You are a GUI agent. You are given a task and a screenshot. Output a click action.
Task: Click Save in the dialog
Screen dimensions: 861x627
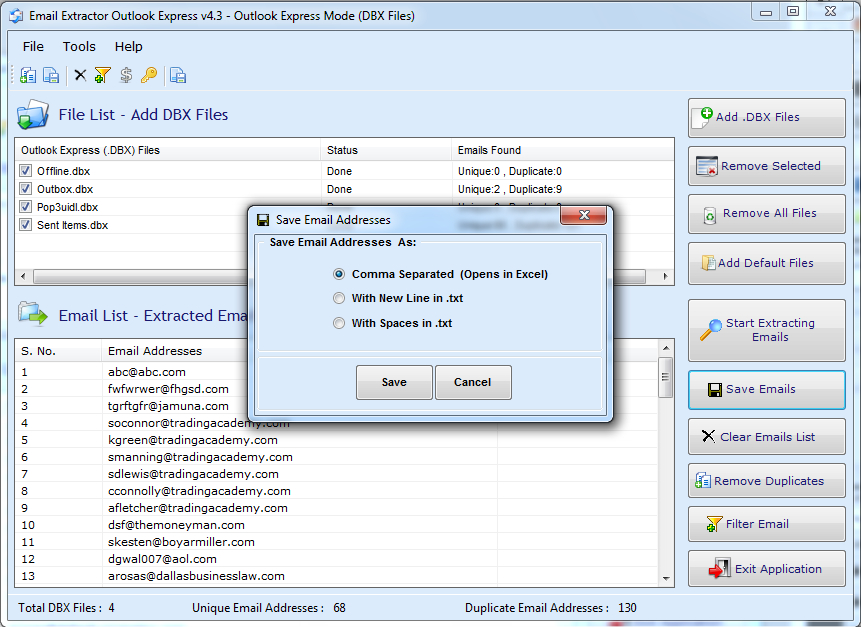(x=394, y=382)
